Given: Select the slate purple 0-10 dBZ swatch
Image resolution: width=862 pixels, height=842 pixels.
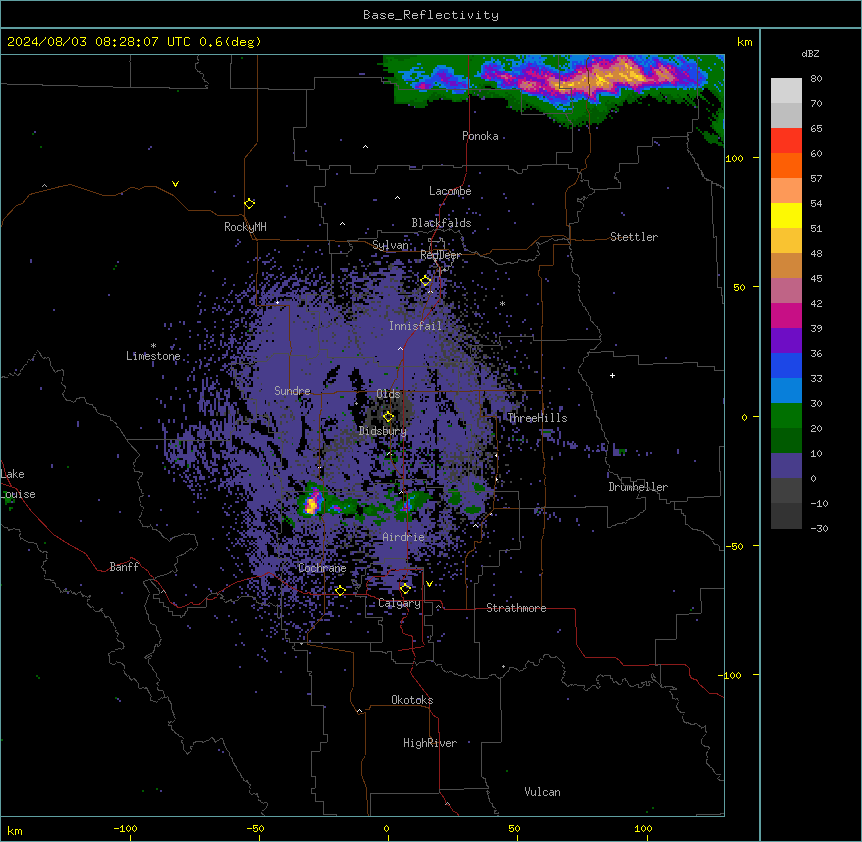Looking at the screenshot, I should (x=786, y=466).
